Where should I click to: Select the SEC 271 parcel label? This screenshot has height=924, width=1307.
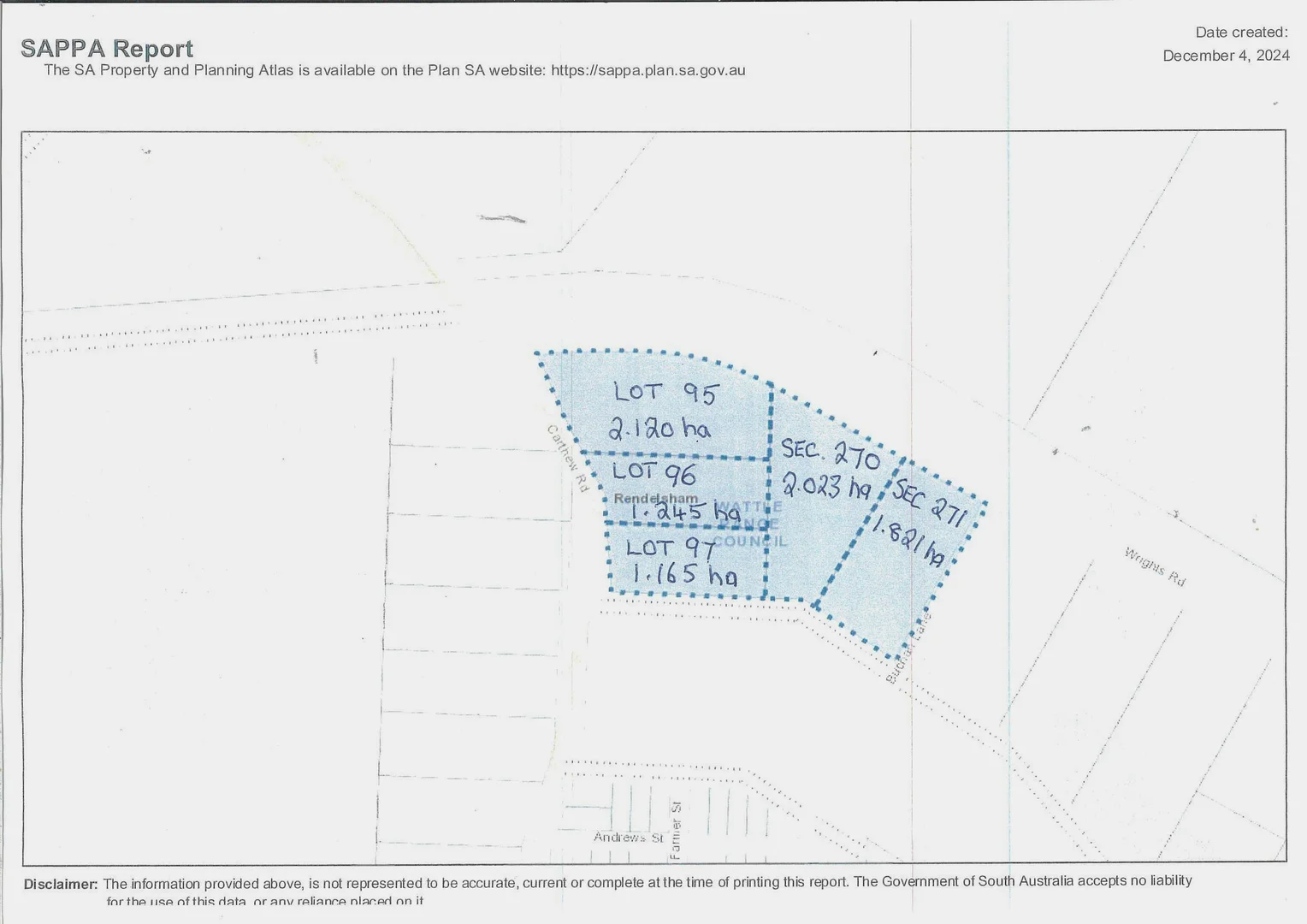click(x=929, y=505)
